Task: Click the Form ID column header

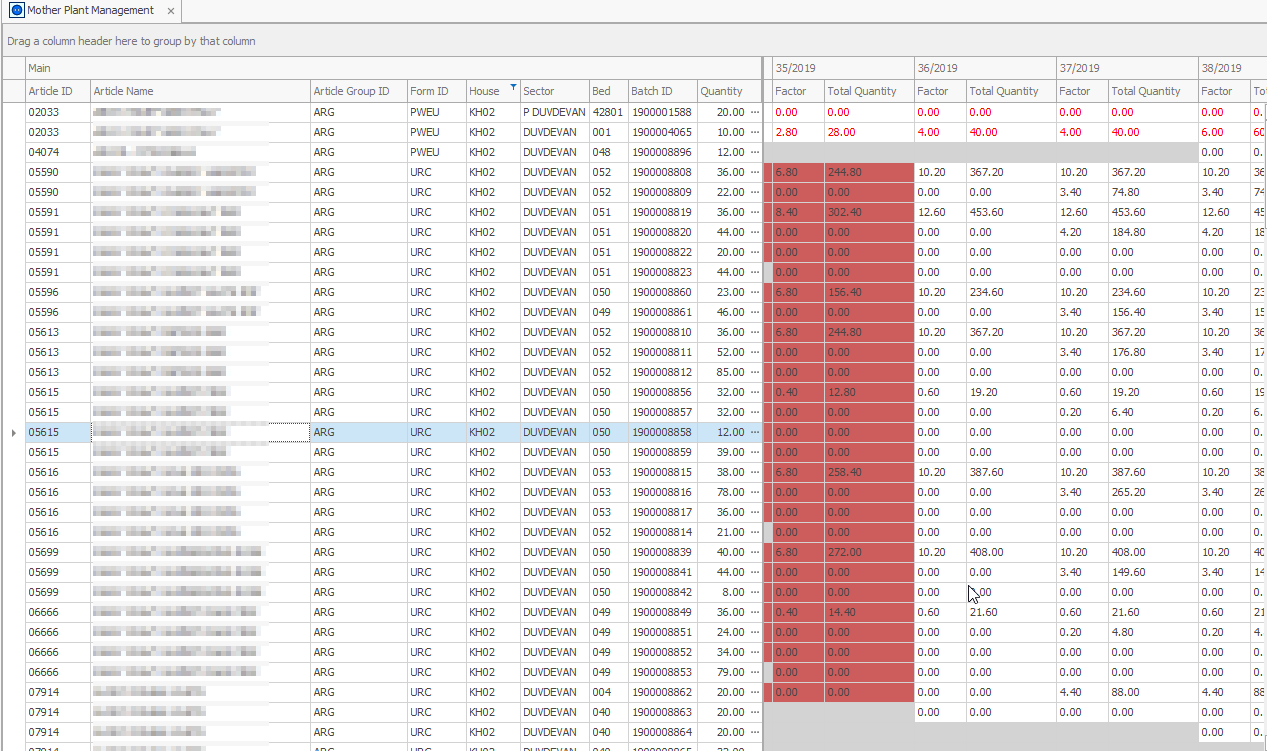Action: 436,91
